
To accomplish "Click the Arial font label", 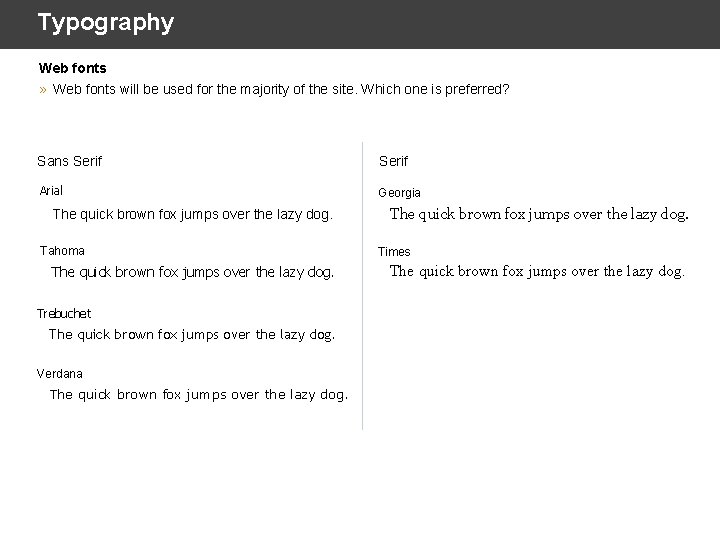I will point(51,191).
